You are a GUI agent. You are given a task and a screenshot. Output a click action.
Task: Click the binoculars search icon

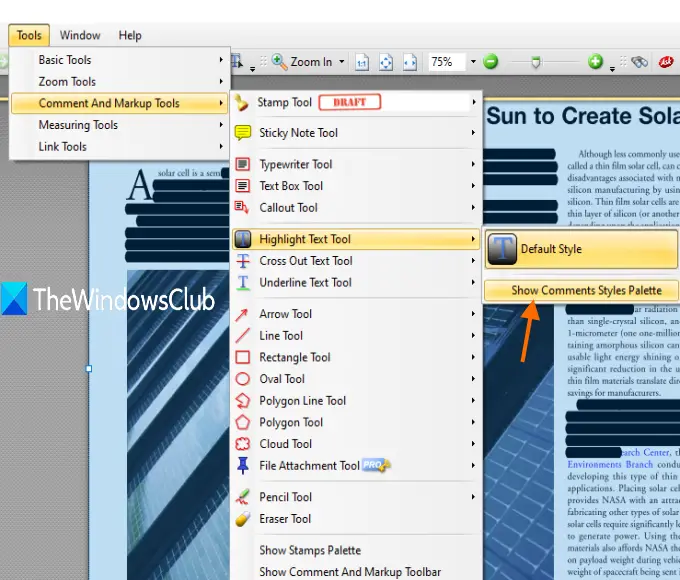point(639,62)
